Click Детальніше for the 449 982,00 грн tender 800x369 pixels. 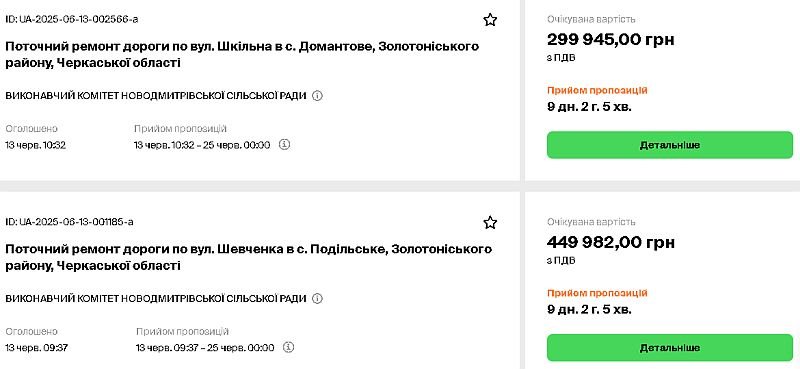pyautogui.click(x=670, y=348)
